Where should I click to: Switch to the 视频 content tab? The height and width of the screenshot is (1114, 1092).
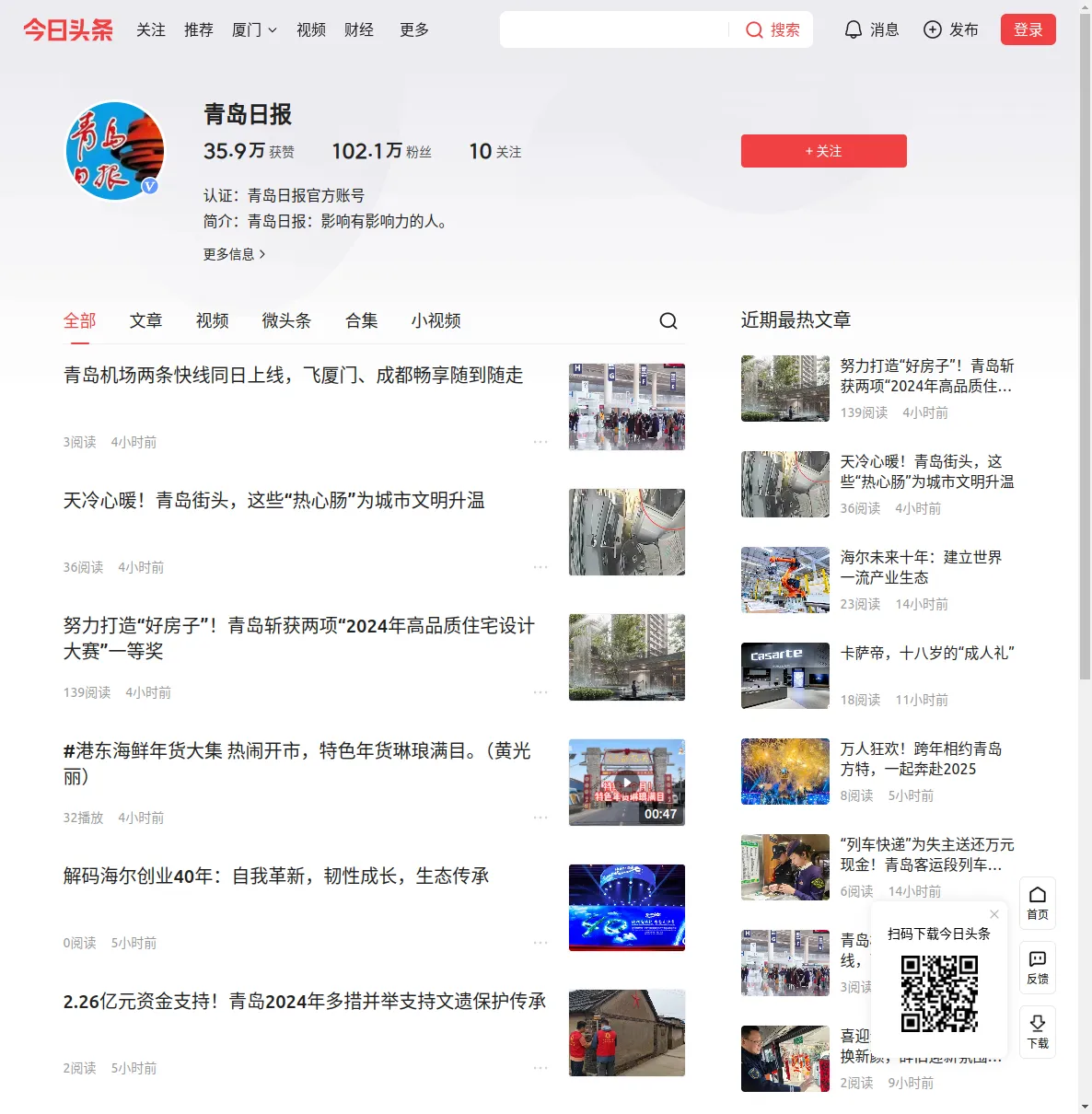pyautogui.click(x=213, y=320)
